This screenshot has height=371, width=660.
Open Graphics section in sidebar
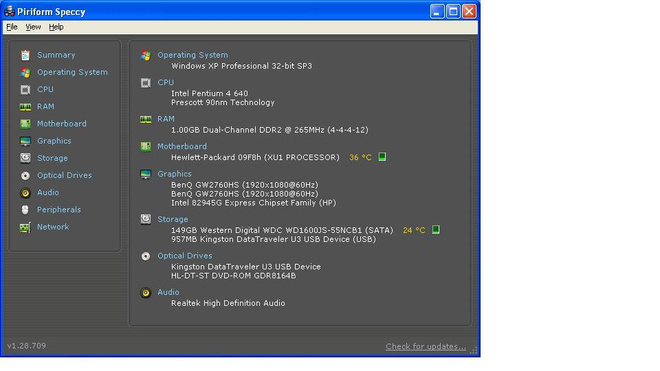coord(54,141)
